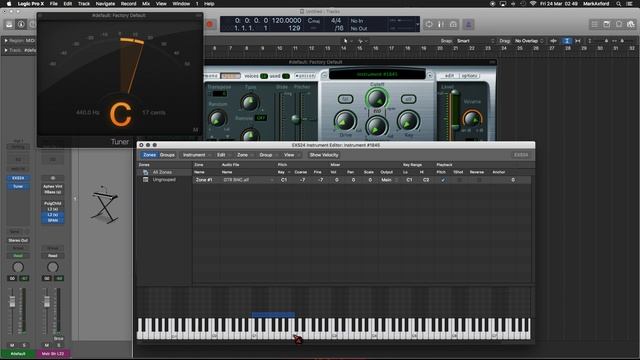
Task: Enable Cycle mode icon in control bar
Action: pos(429,24)
